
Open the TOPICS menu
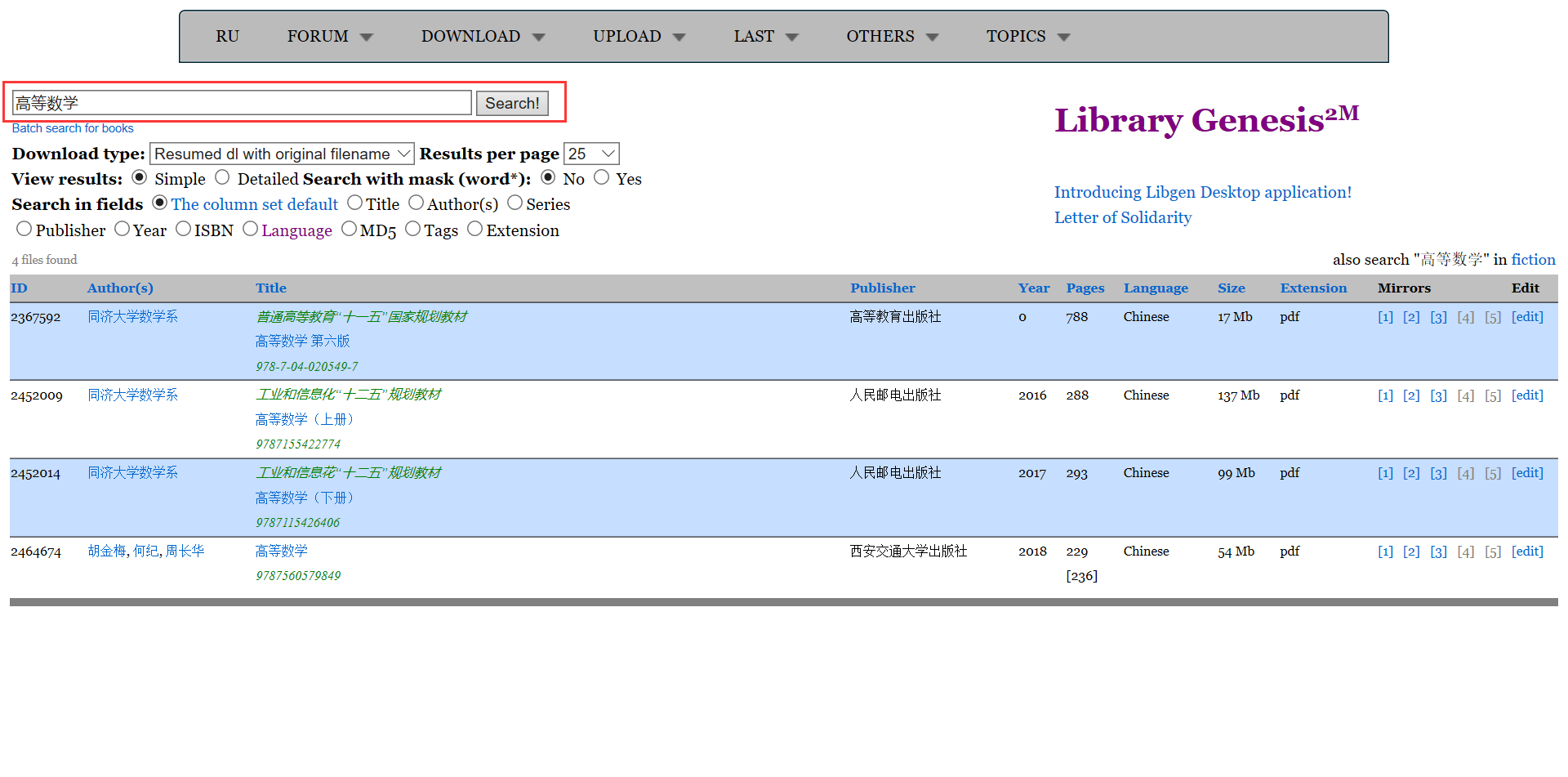(x=1027, y=37)
